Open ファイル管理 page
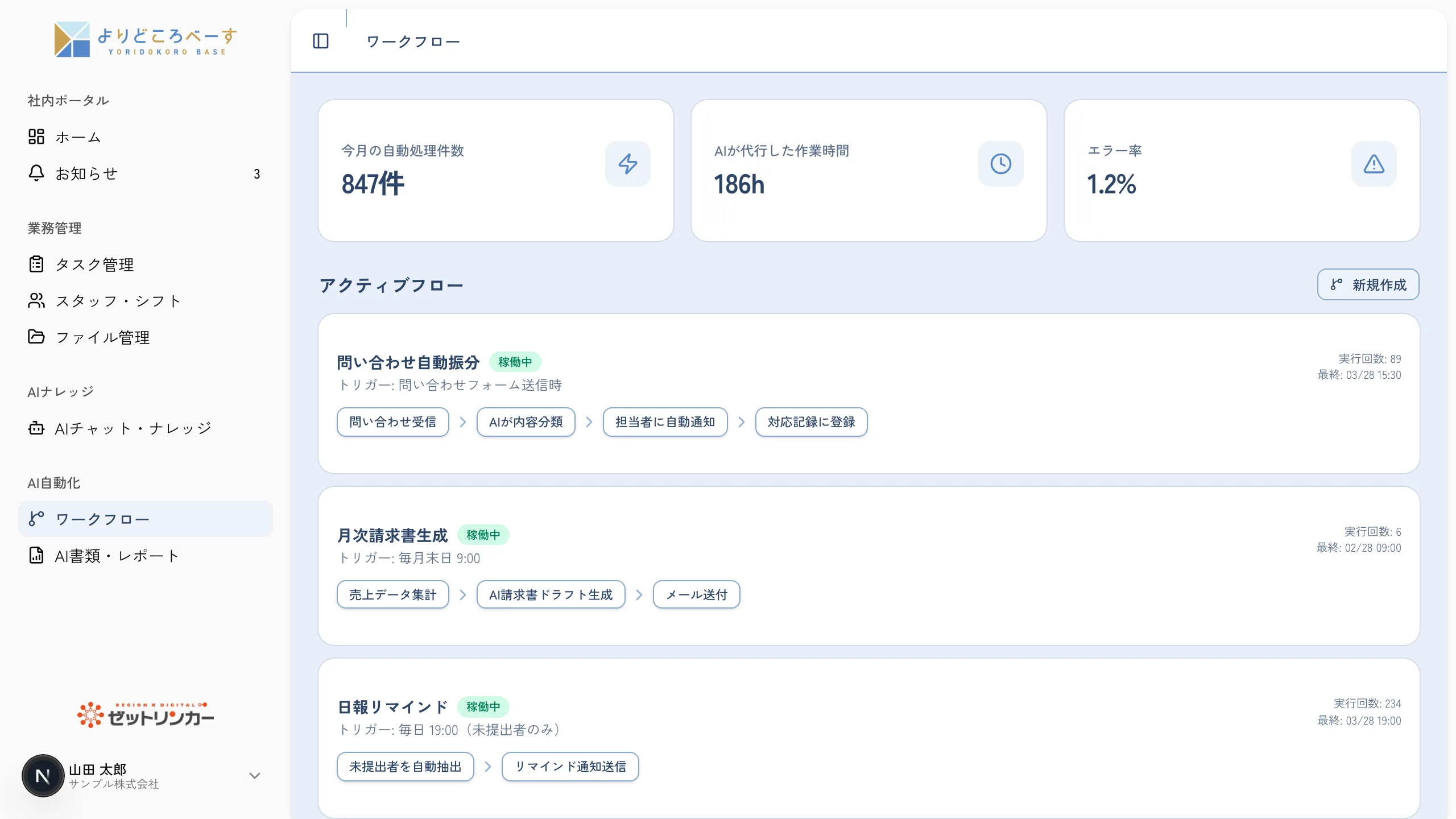The height and width of the screenshot is (819, 1456). (146, 337)
